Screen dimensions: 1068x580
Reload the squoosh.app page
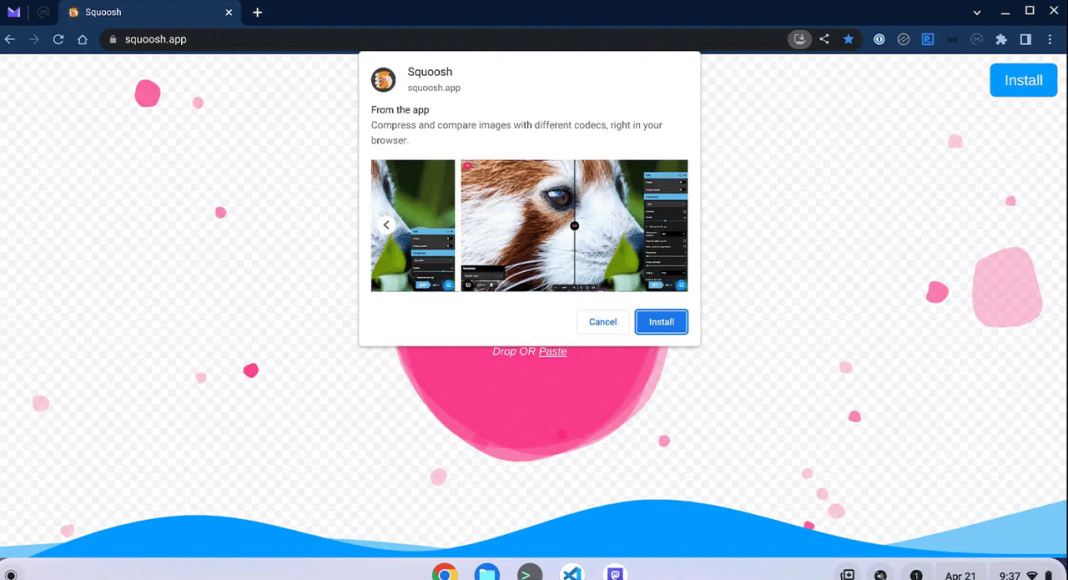pyautogui.click(x=58, y=39)
